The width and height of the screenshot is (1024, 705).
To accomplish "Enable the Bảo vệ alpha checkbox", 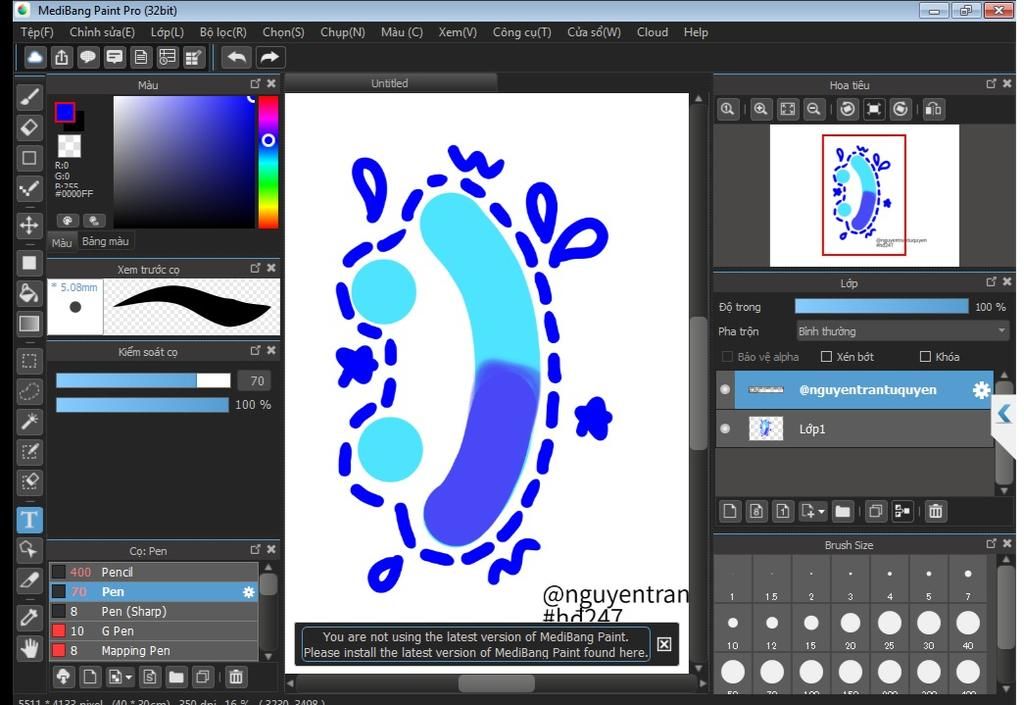I will tap(727, 356).
